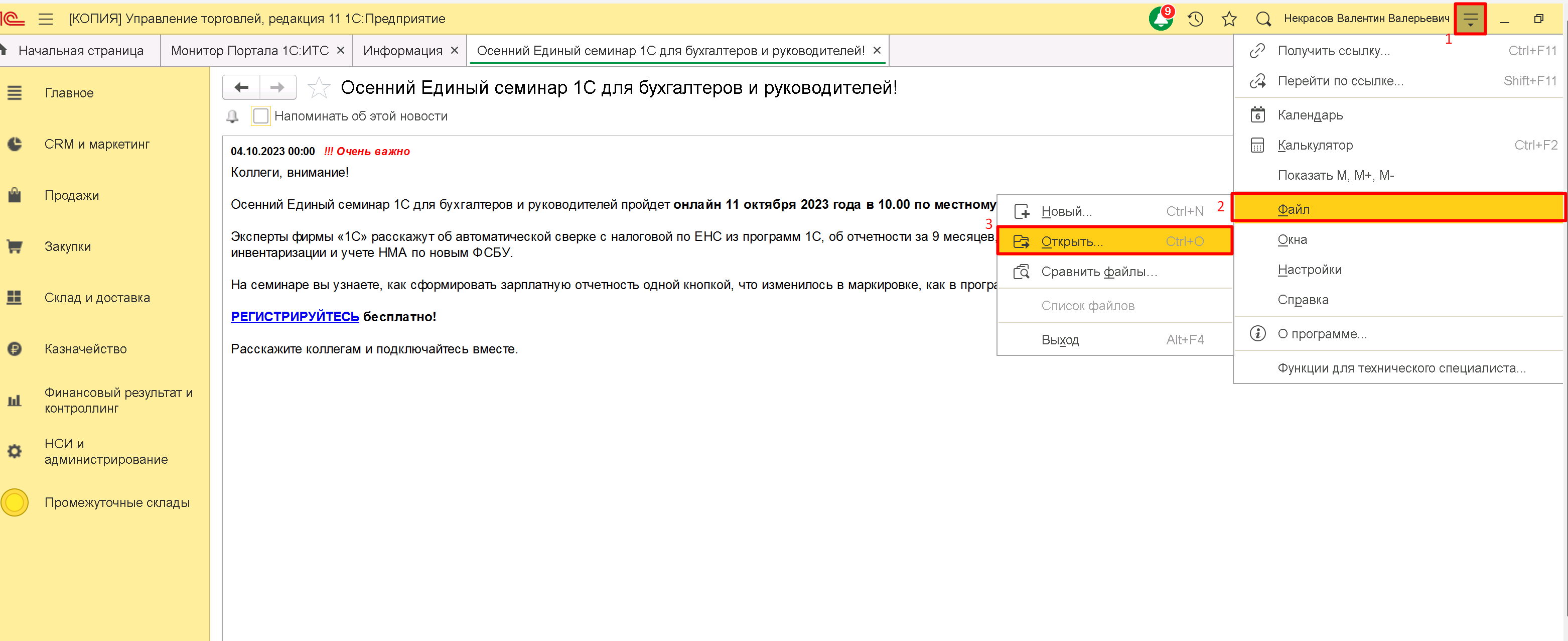Open the hamburger sections menu icon

[46, 19]
